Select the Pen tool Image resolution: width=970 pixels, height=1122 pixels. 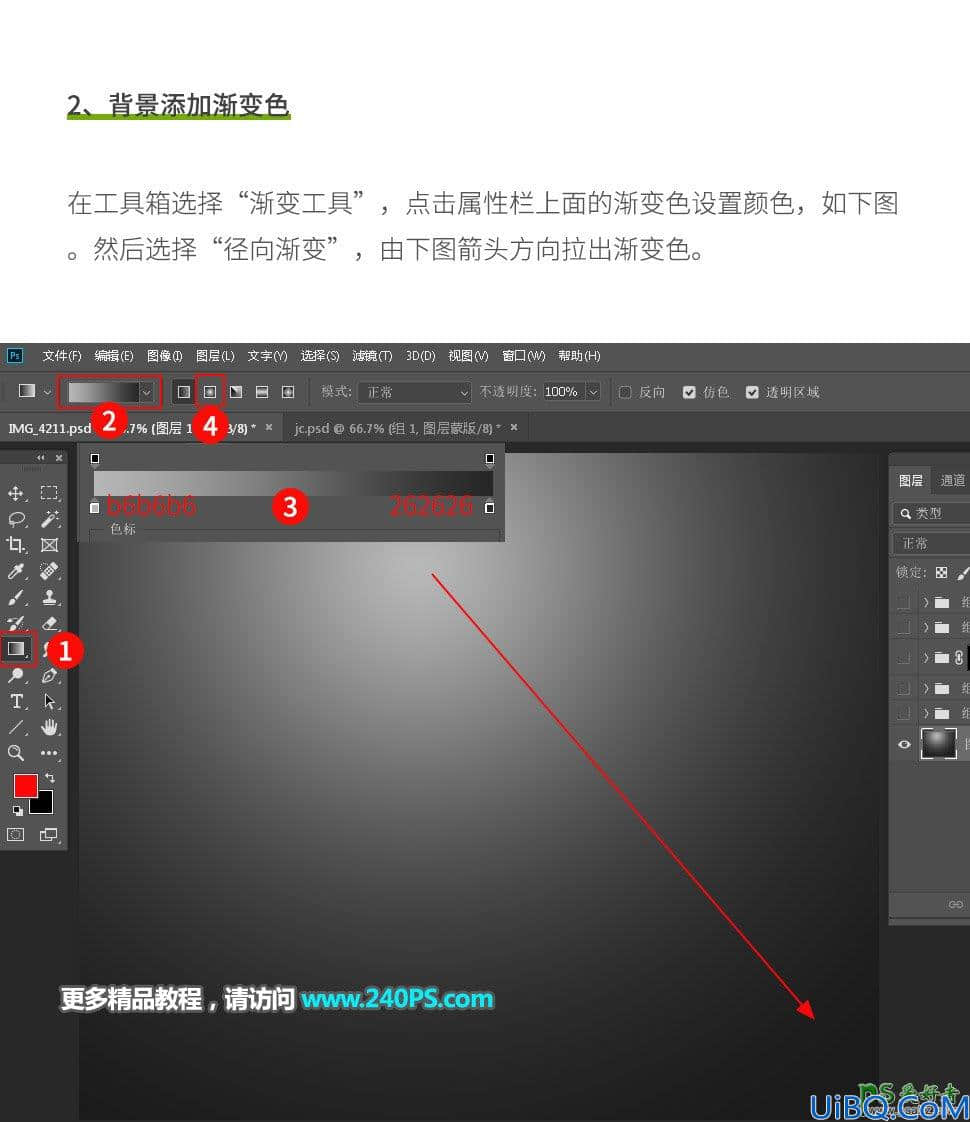(x=49, y=675)
